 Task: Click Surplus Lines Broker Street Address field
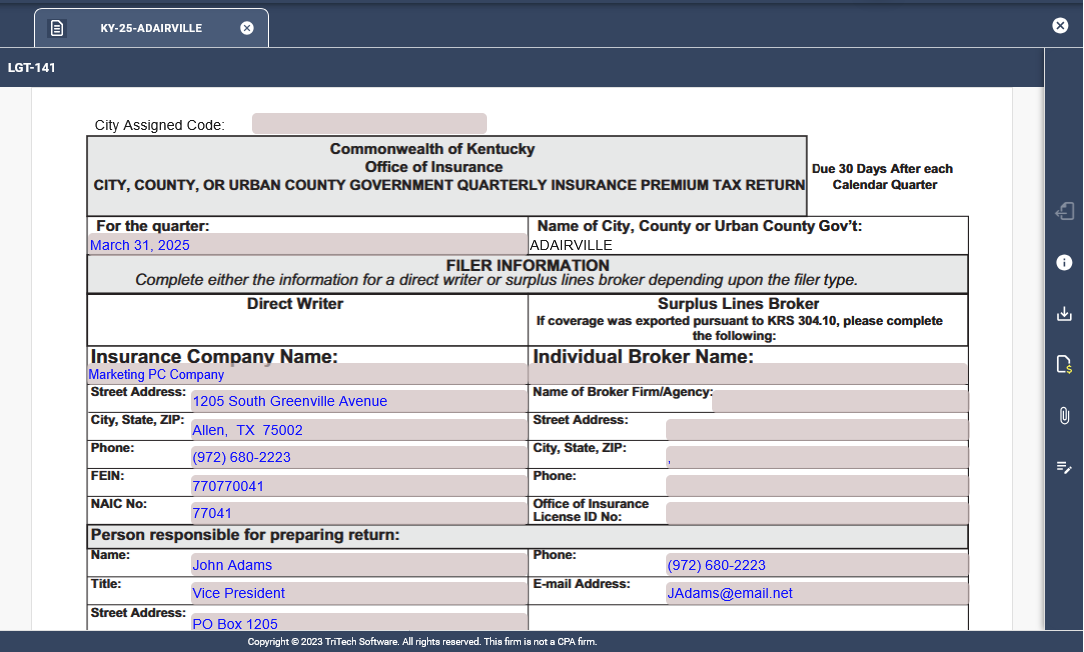coord(817,429)
